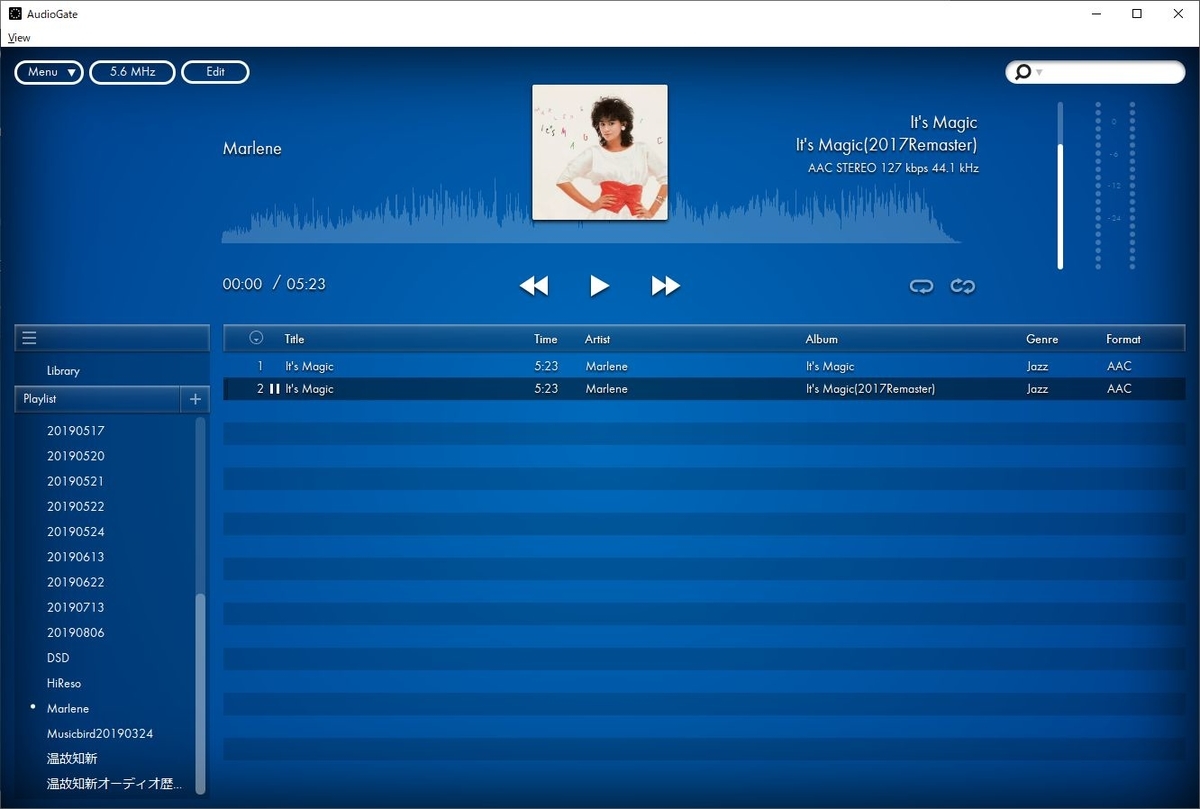Sort by Title column header
The height and width of the screenshot is (809, 1200).
pos(294,339)
